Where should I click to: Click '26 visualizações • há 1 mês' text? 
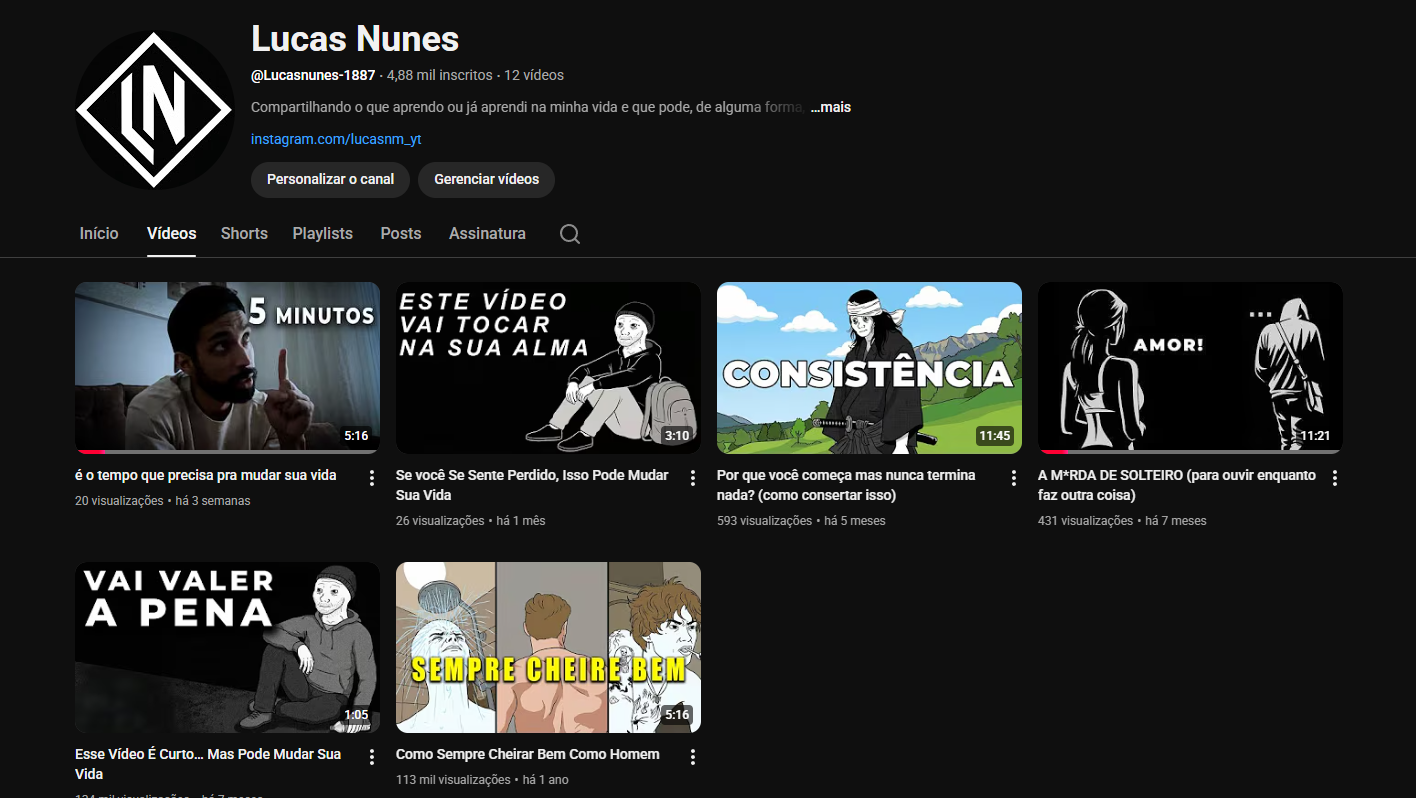click(471, 521)
